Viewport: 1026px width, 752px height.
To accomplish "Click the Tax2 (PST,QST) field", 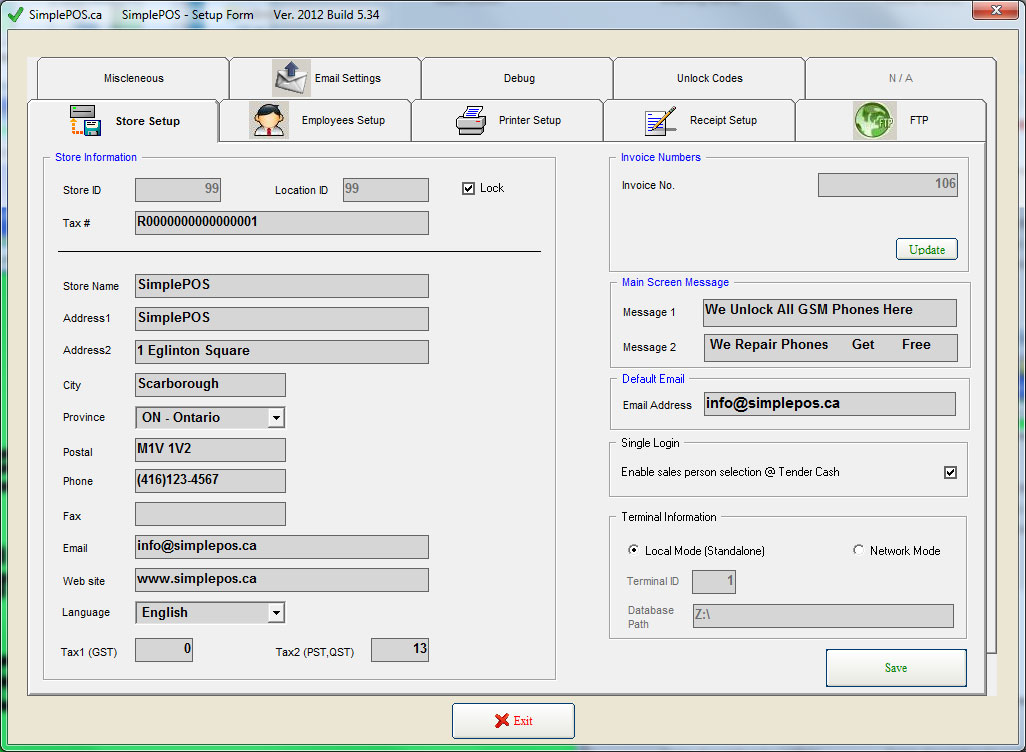I will pos(400,650).
